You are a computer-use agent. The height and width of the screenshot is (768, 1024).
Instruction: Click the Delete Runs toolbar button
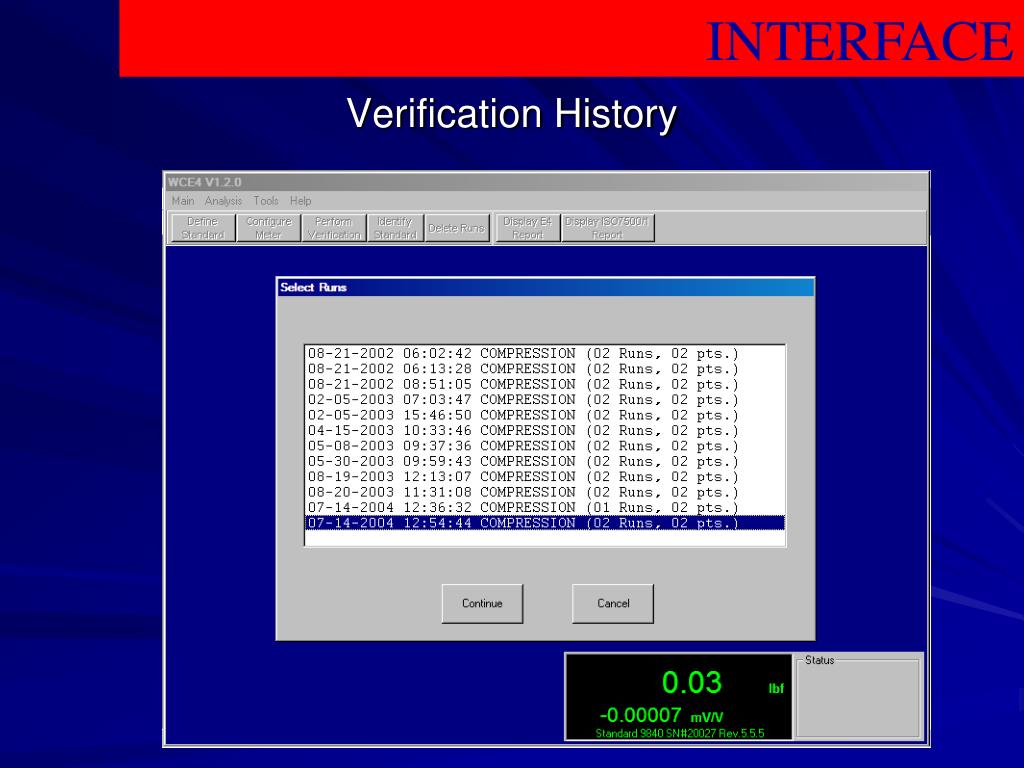tap(456, 228)
